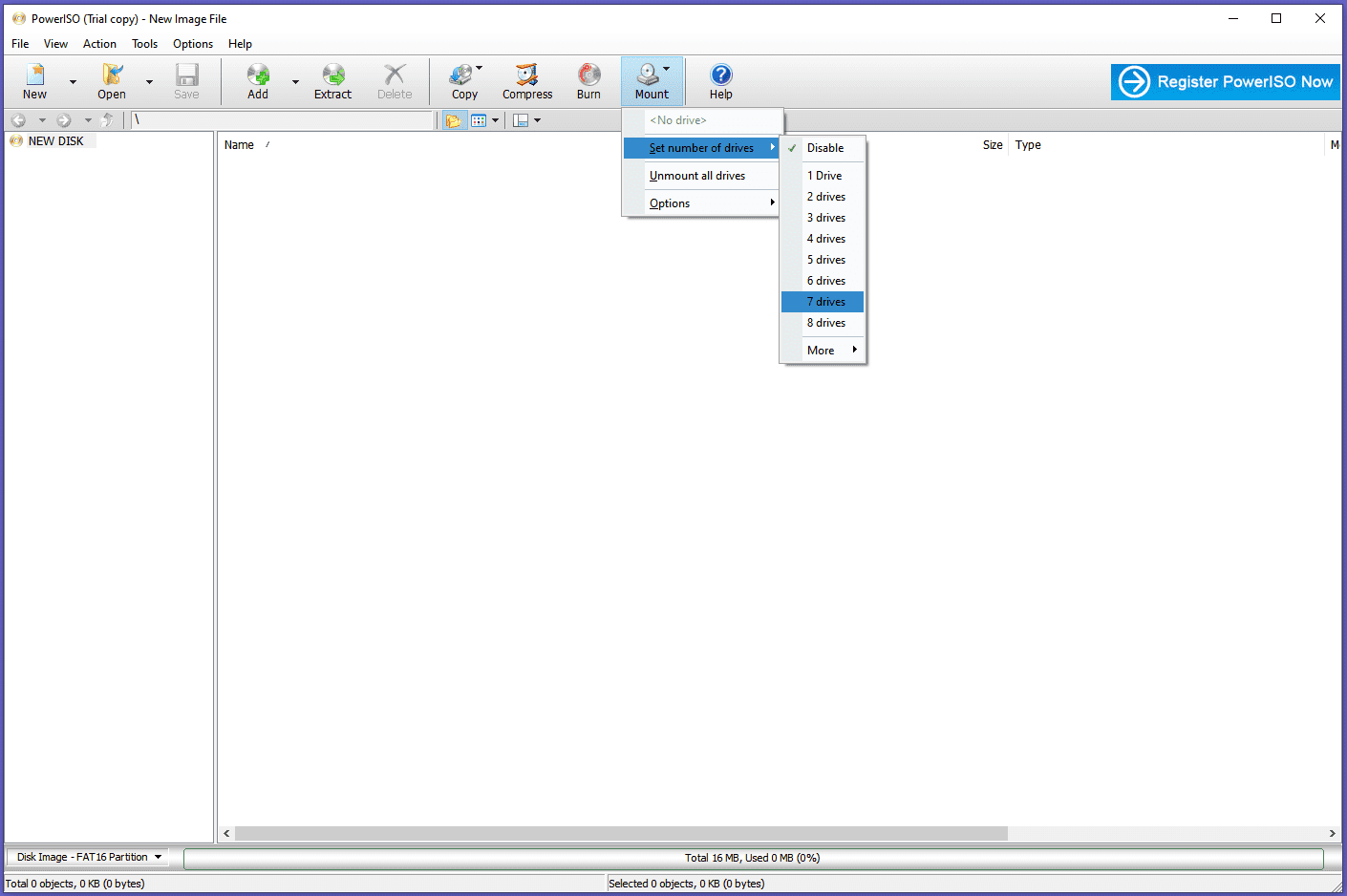Select the checked Disable option

(823, 148)
